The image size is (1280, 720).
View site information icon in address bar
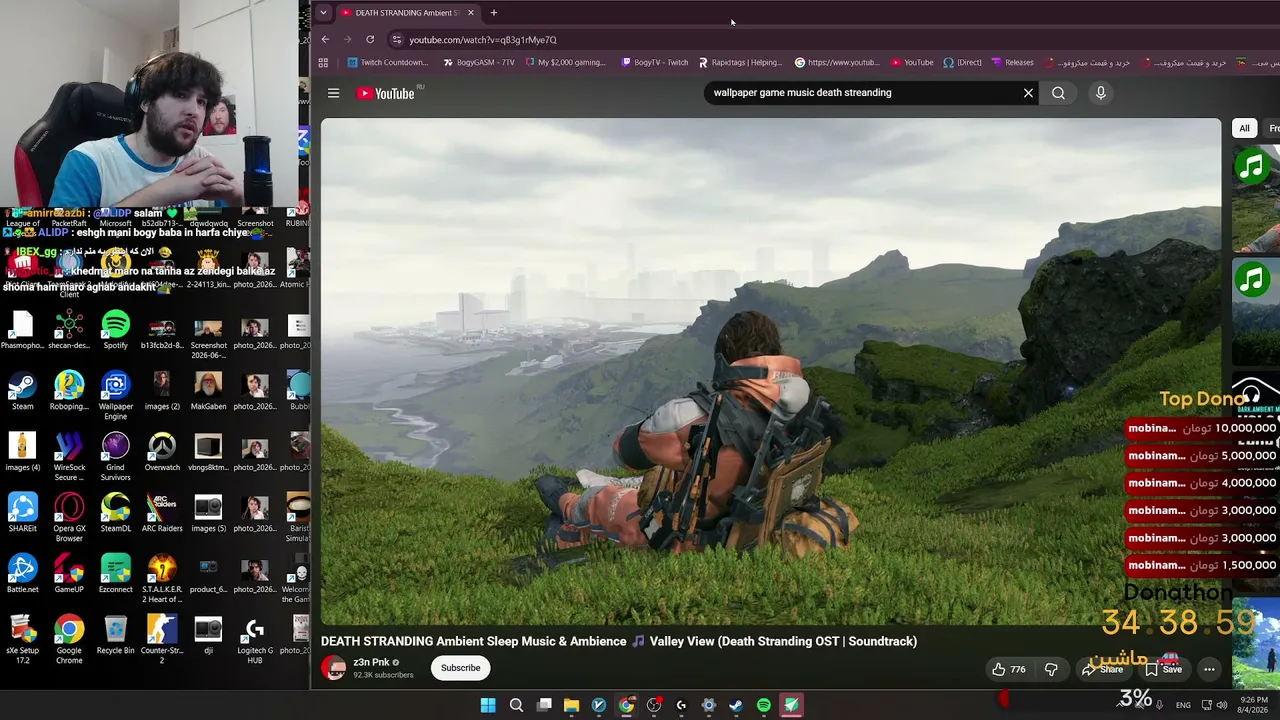tap(397, 40)
